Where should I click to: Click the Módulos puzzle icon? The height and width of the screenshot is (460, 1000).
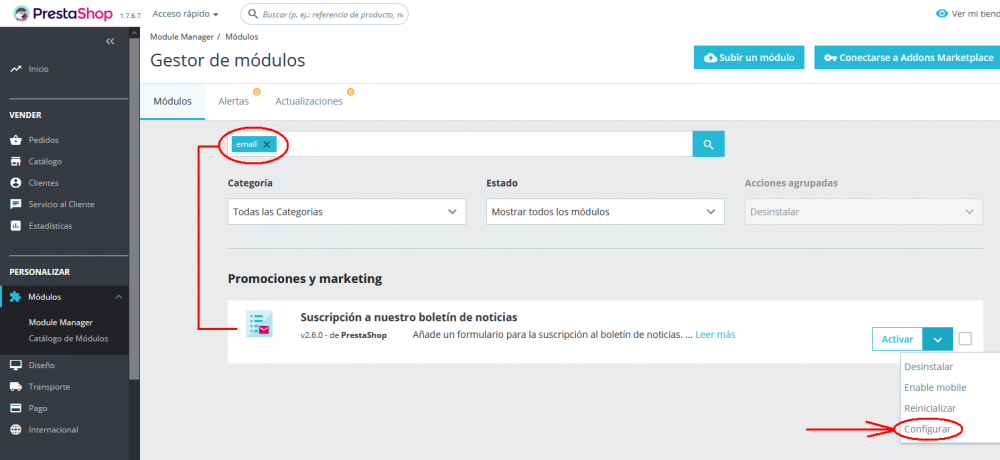[16, 297]
